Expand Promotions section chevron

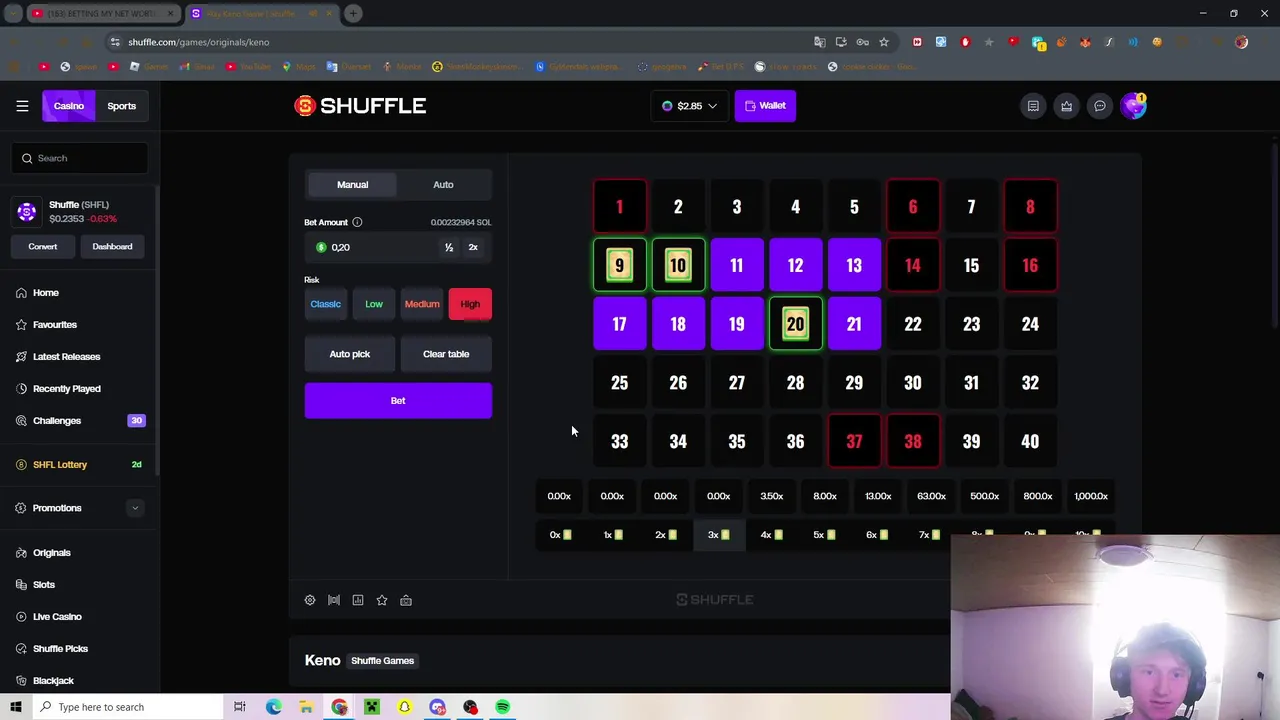click(x=135, y=508)
